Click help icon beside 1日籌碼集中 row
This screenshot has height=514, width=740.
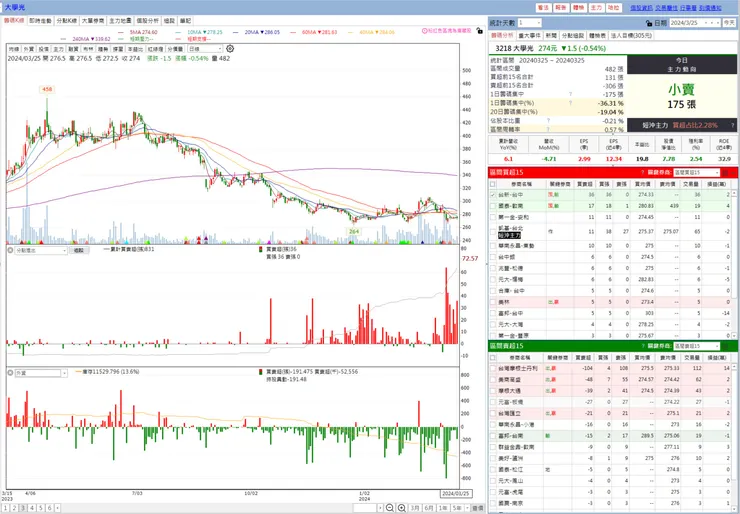[570, 94]
